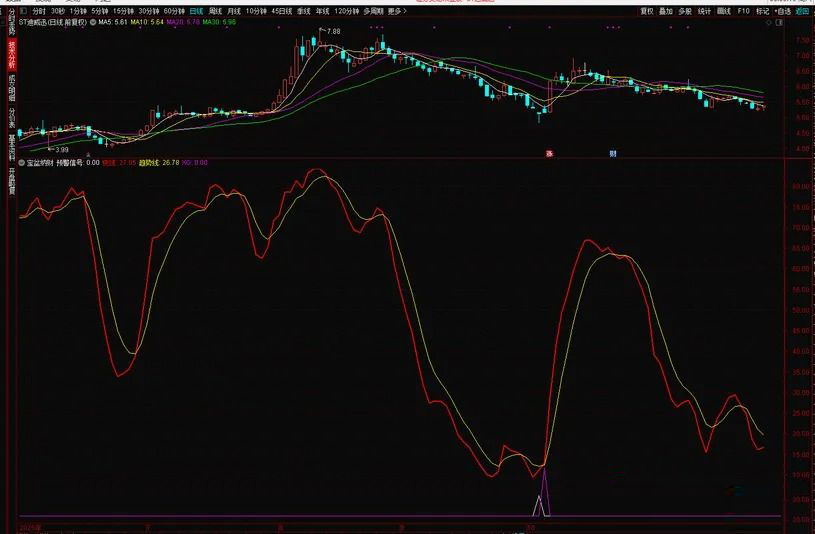Open the 复权 adjustment menu

(x=647, y=11)
